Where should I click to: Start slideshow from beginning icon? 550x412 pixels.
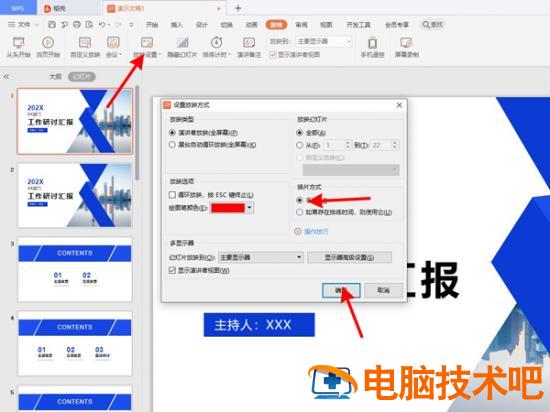click(x=18, y=43)
